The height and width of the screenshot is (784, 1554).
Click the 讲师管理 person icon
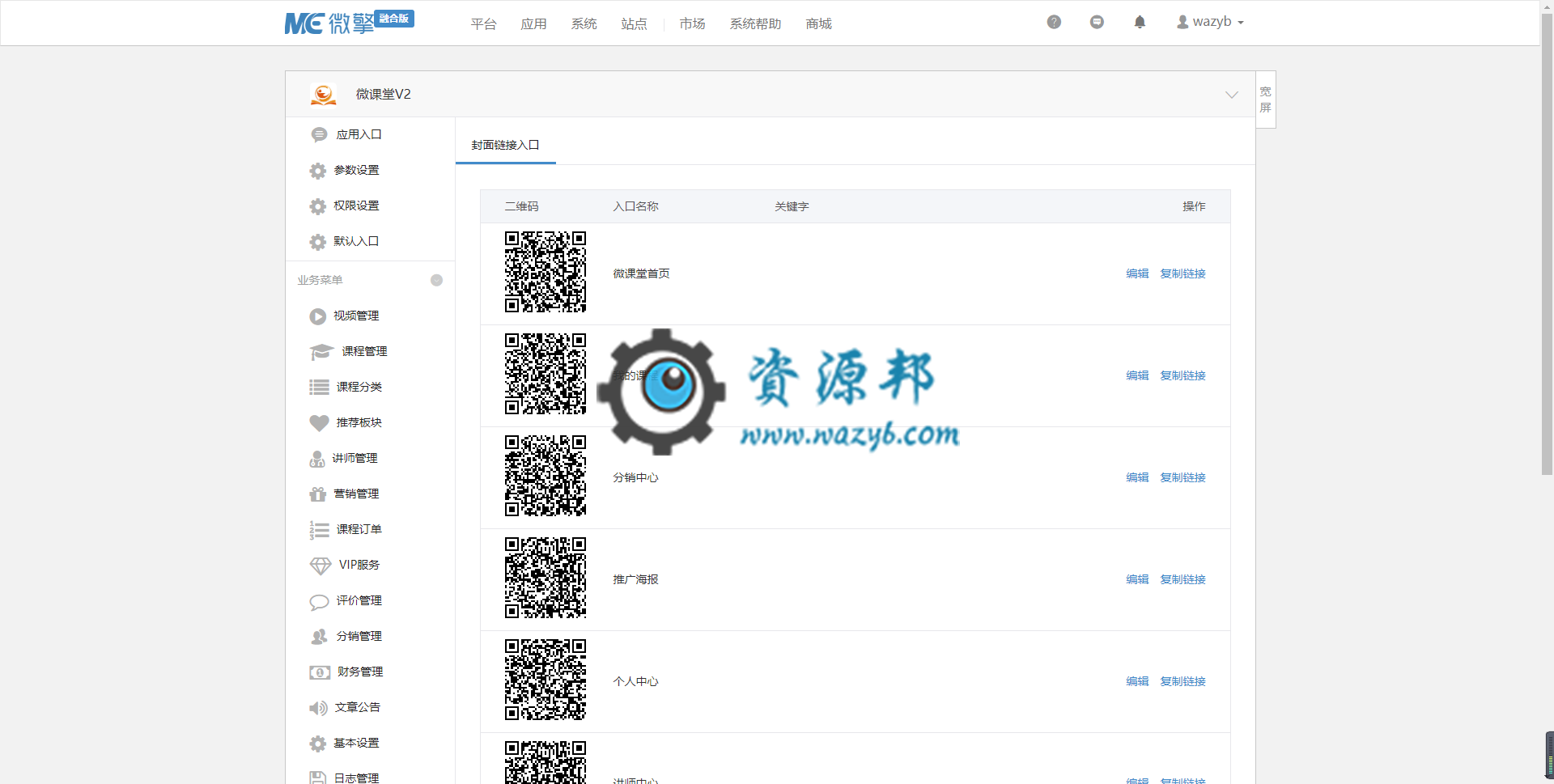point(317,459)
